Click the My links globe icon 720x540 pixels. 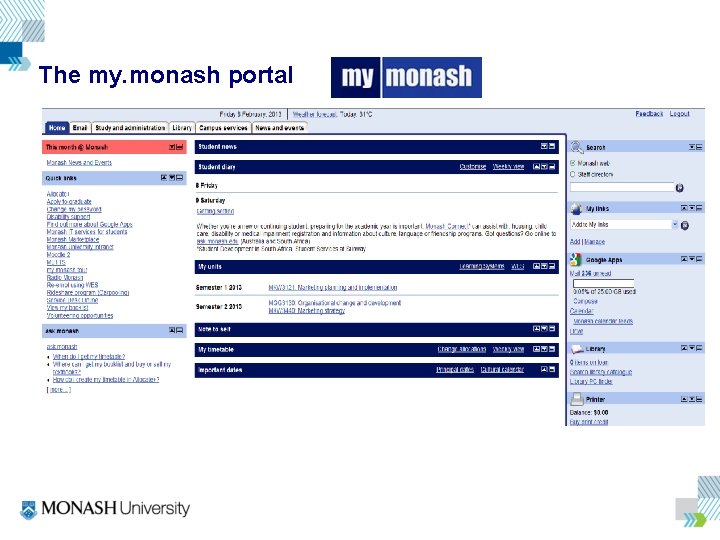[x=576, y=208]
